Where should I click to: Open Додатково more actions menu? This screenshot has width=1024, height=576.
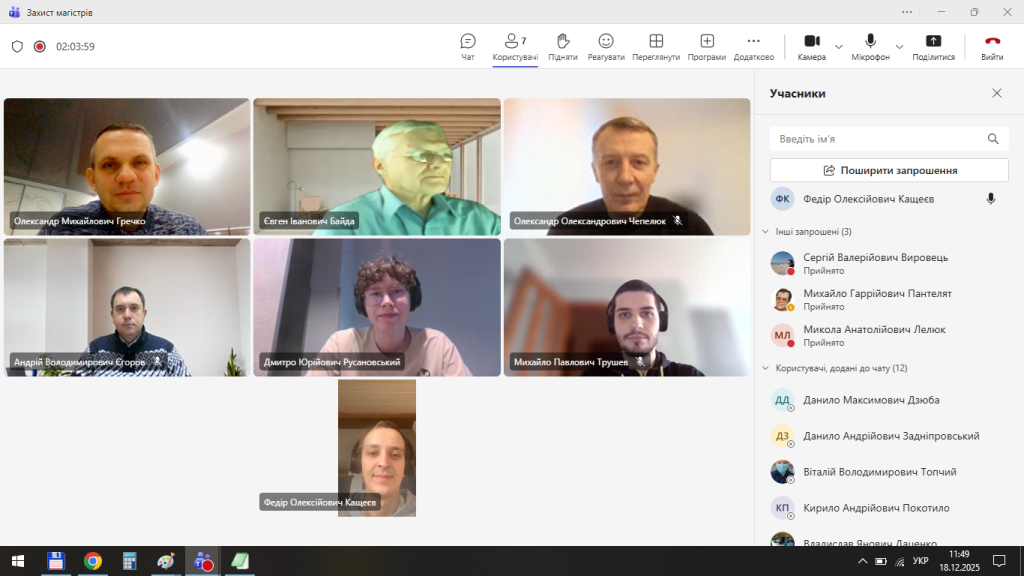pyautogui.click(x=754, y=47)
